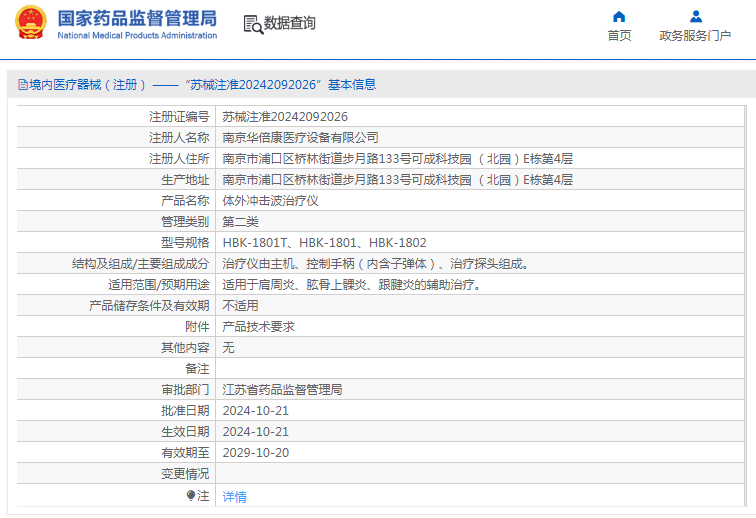Select 江苏省药品监督管理局 approval department
The height and width of the screenshot is (518, 756).
click(x=283, y=390)
